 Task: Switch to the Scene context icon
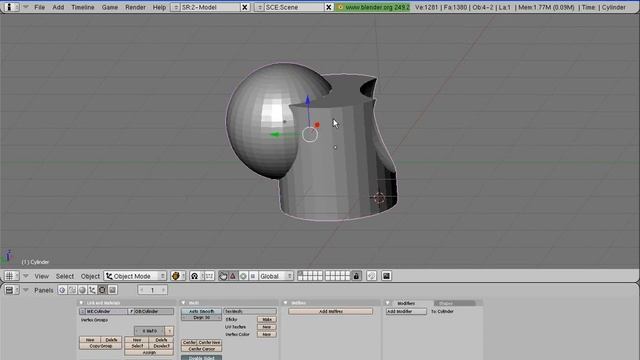pos(112,290)
